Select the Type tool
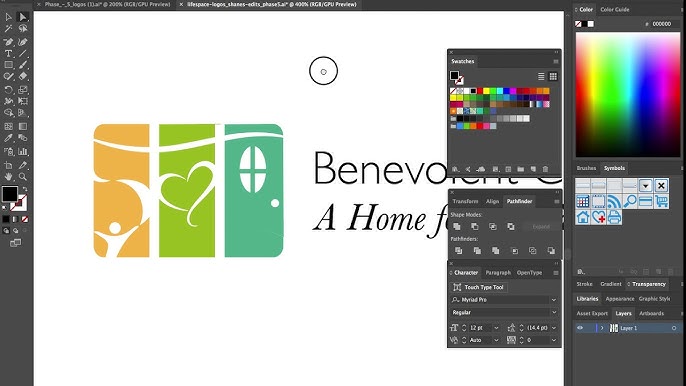This screenshot has width=686, height=386. [8, 54]
